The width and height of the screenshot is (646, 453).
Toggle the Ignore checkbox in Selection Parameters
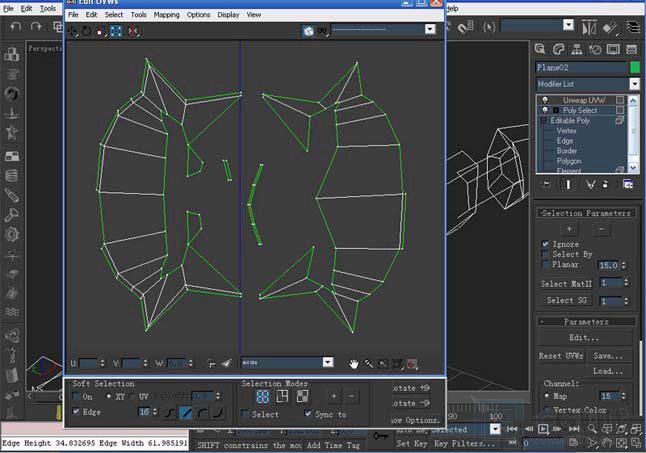coord(545,244)
